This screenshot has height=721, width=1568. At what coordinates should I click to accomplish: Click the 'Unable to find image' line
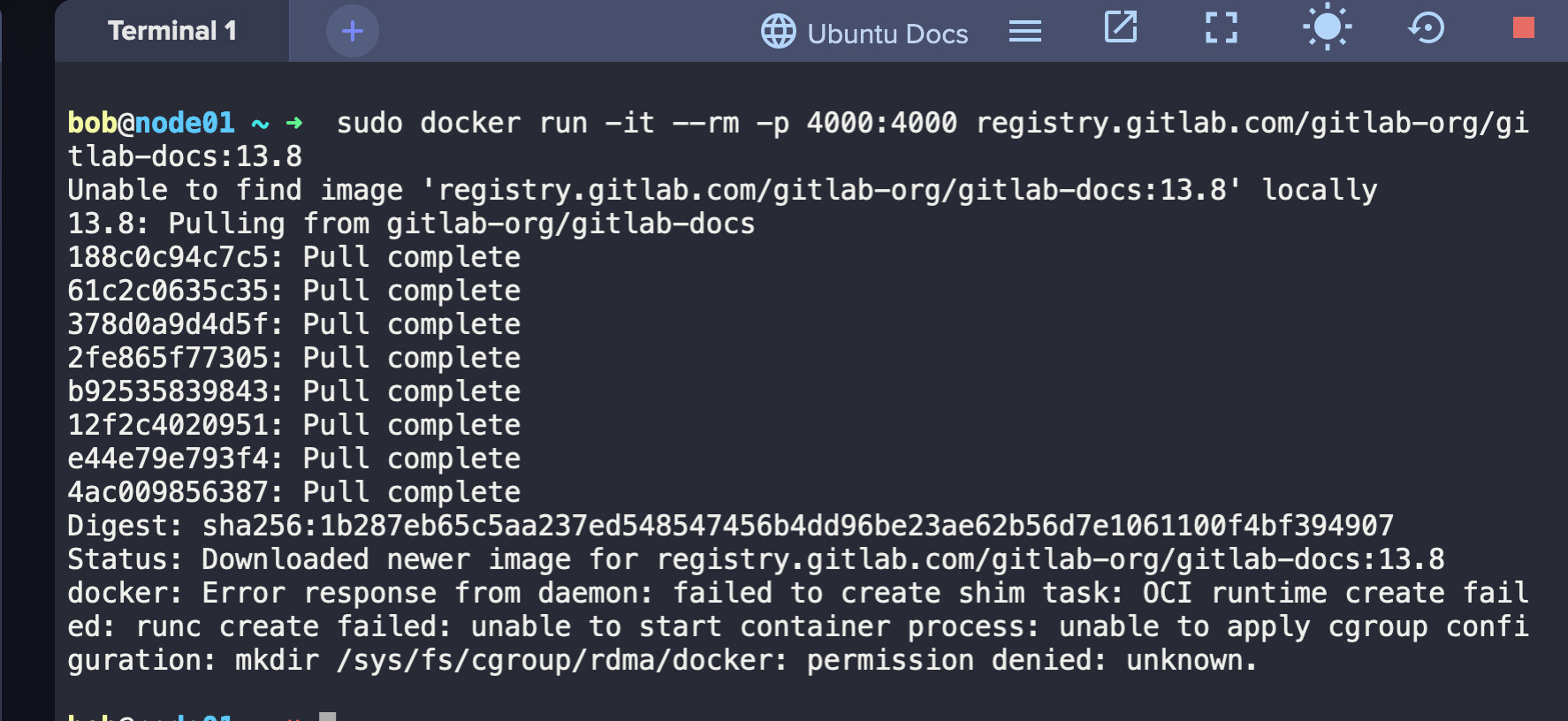coord(721,190)
